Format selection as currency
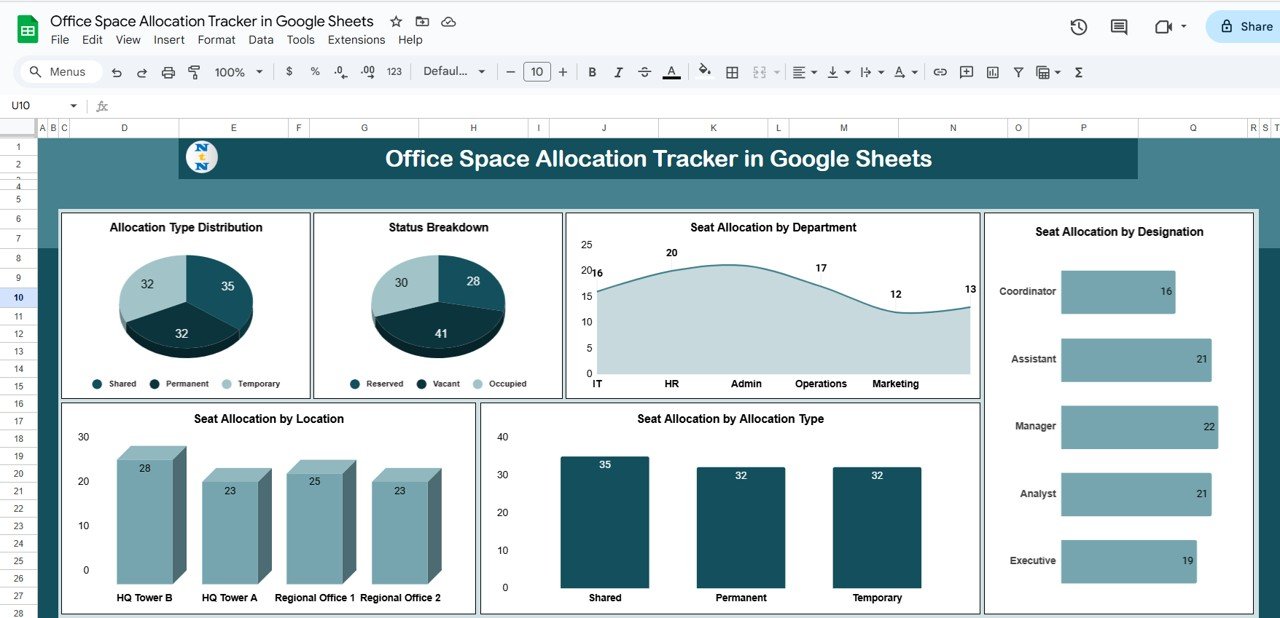Viewport: 1280px width, 618px height. point(289,71)
